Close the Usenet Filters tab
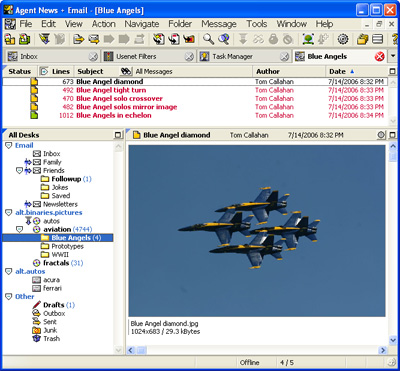The width and height of the screenshot is (400, 371). [189, 57]
